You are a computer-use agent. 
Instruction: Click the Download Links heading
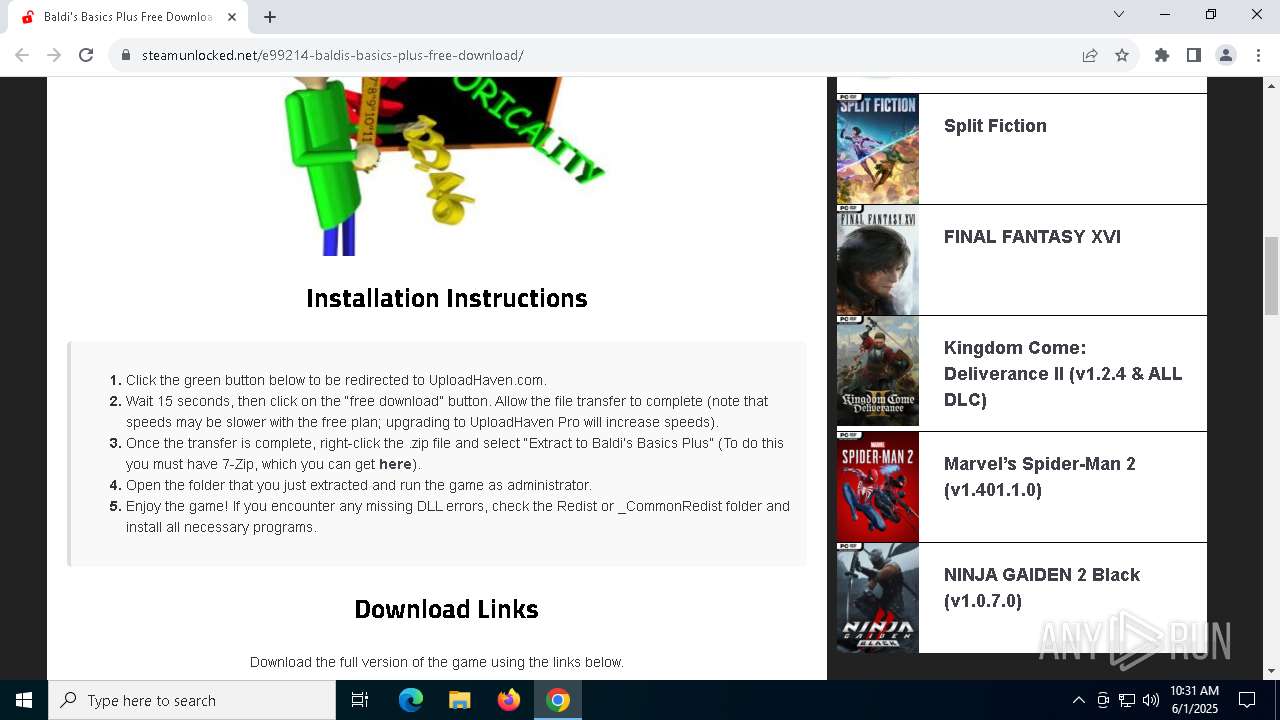pos(447,609)
